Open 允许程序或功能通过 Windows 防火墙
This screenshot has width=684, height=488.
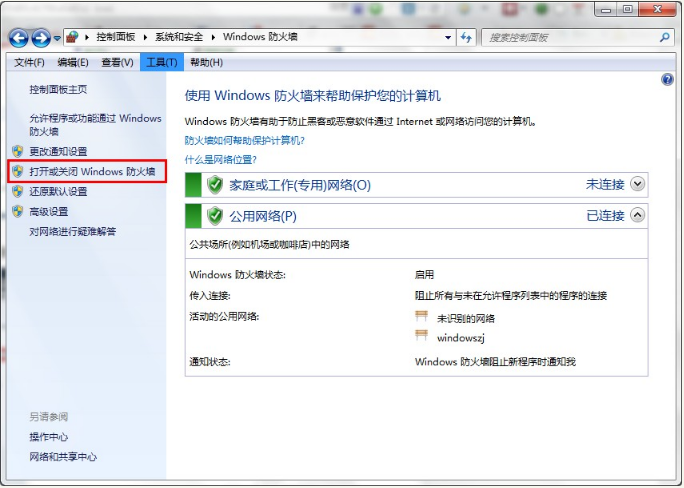[x=96, y=125]
